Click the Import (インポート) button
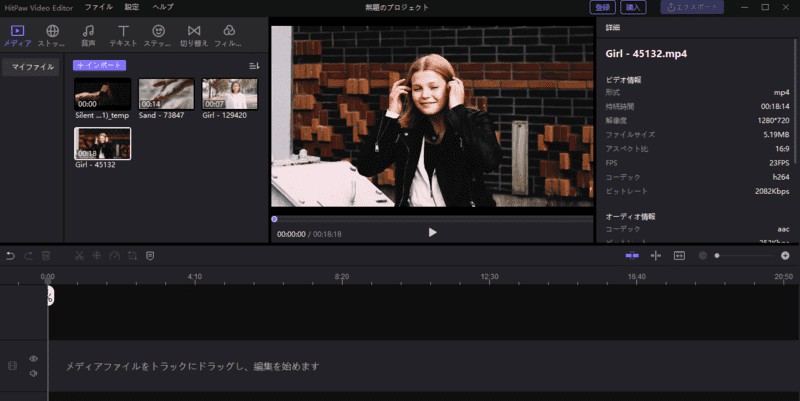800x401 pixels. (99, 65)
